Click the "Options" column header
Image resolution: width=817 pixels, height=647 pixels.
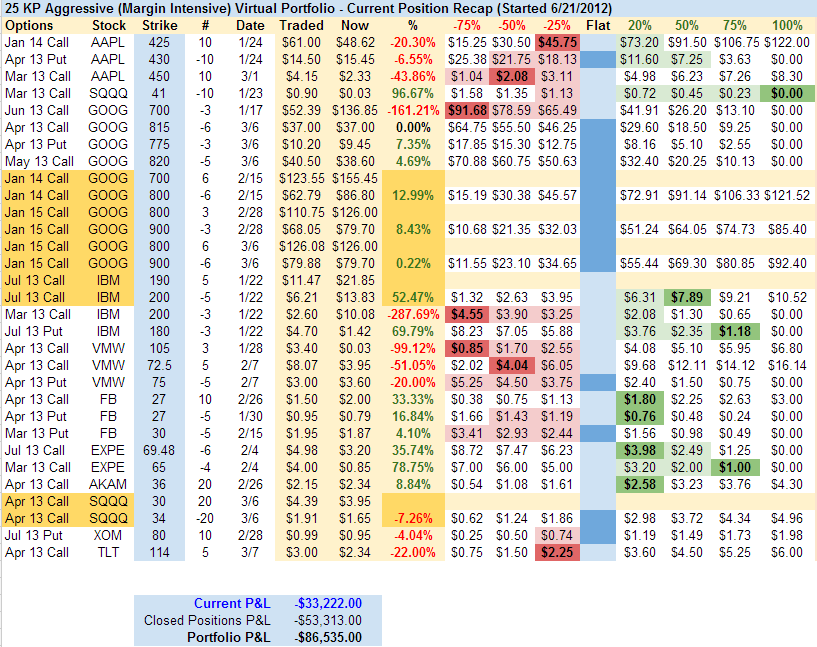[28, 24]
